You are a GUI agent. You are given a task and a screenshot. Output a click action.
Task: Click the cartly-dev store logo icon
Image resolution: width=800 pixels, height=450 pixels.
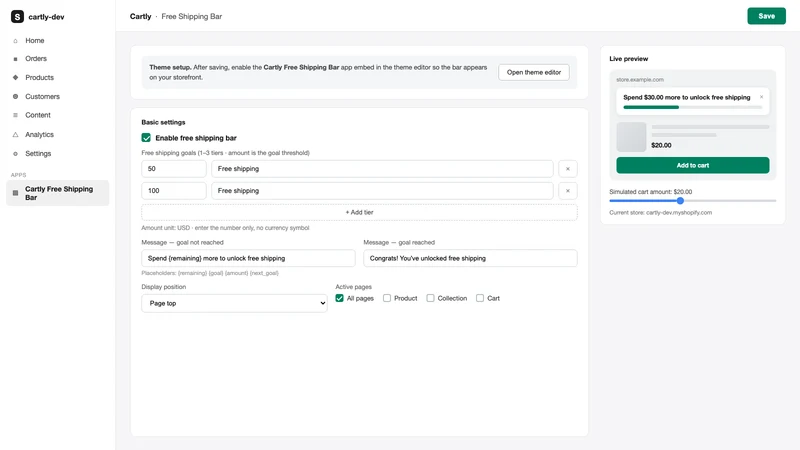(x=17, y=16)
